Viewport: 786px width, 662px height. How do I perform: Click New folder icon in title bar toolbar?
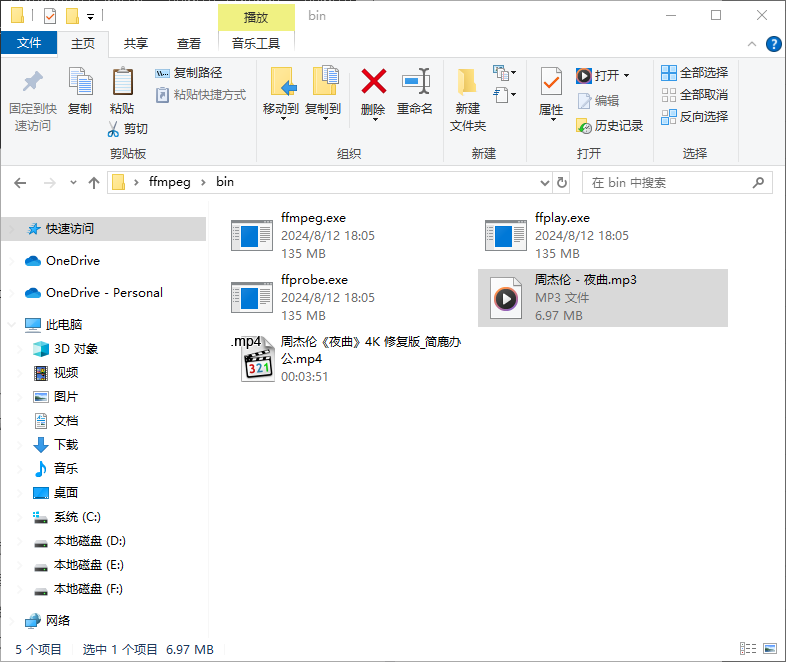click(x=73, y=16)
